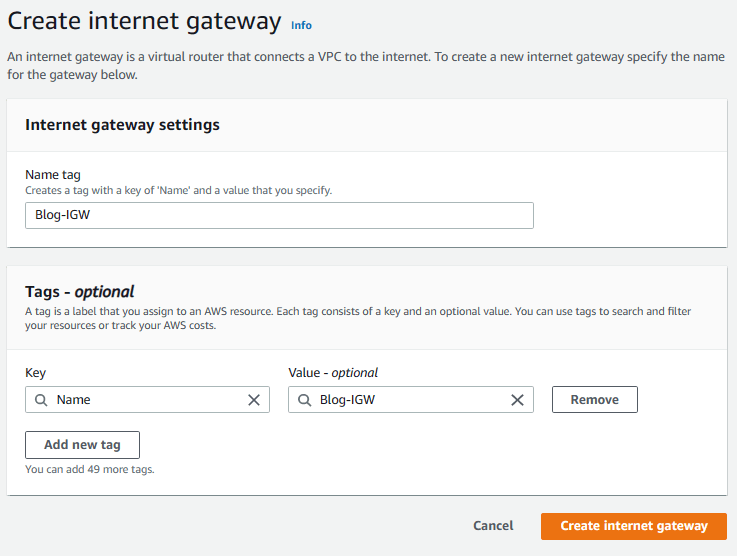Open the Info link beside the title
The image size is (737, 556).
301,24
